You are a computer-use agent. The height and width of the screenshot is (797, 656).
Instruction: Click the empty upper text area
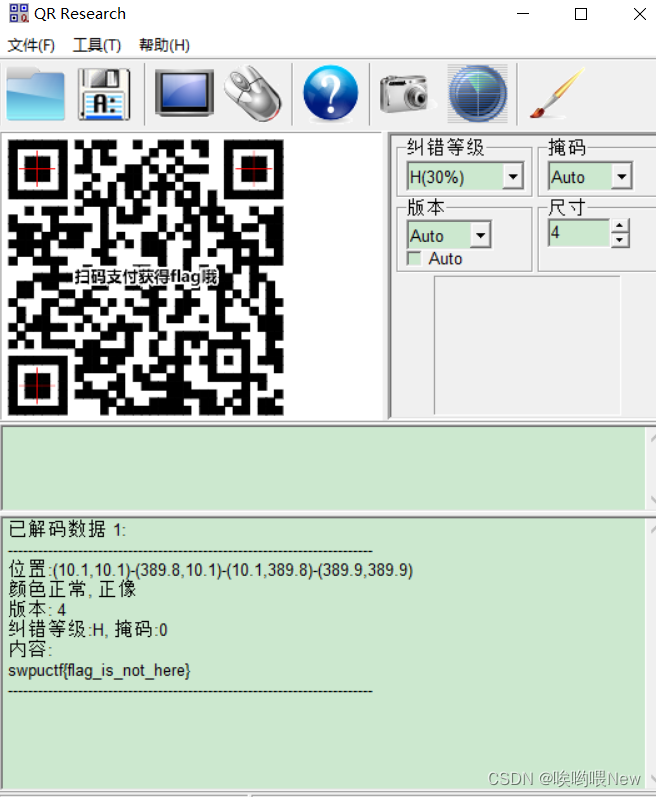click(323, 468)
